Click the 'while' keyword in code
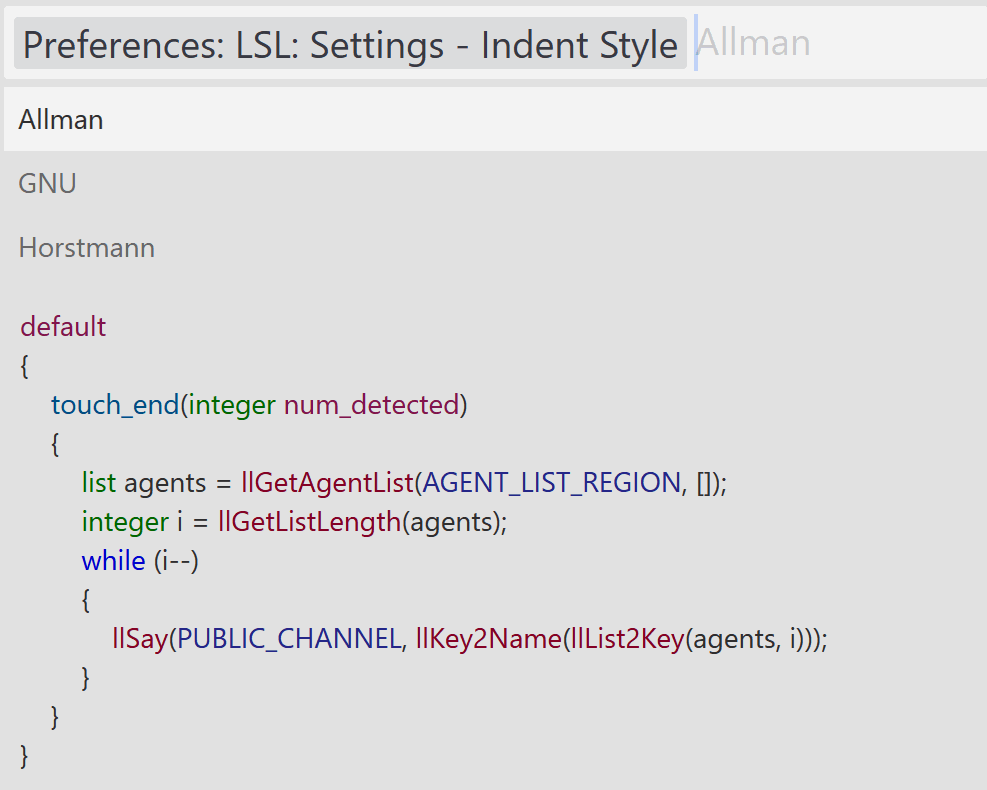 [x=113, y=560]
